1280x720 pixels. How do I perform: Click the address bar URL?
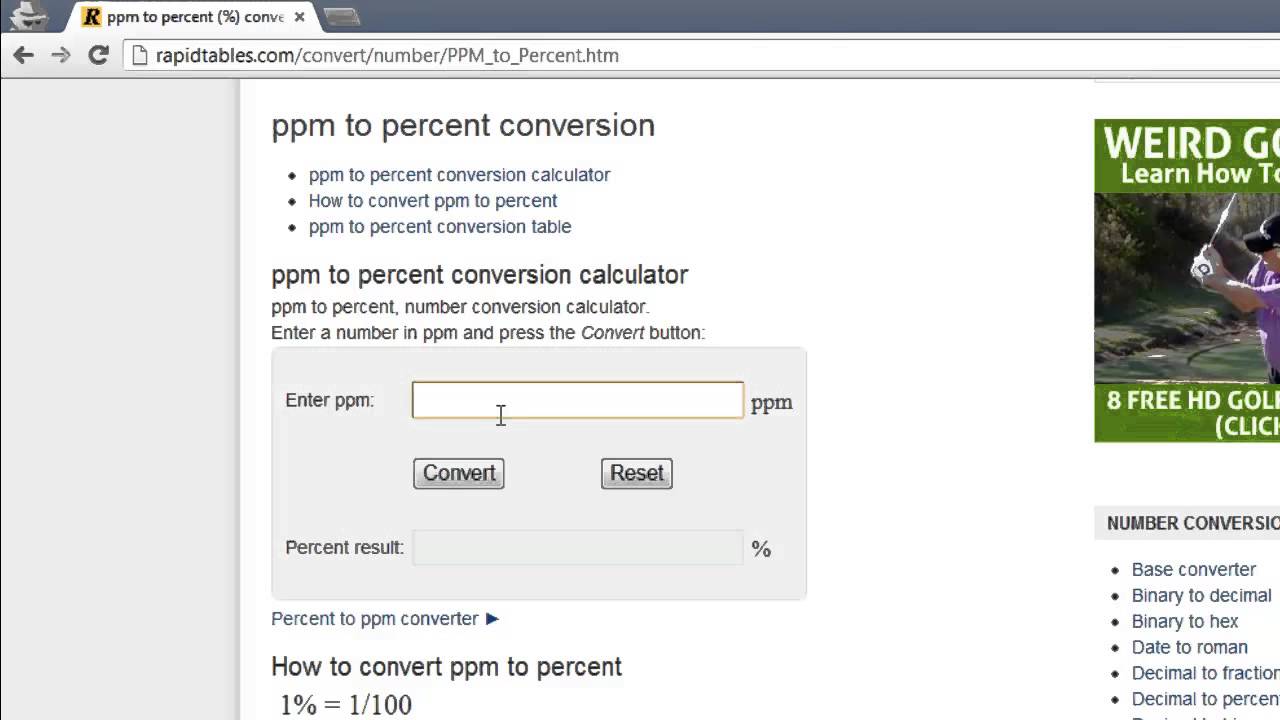(x=387, y=56)
